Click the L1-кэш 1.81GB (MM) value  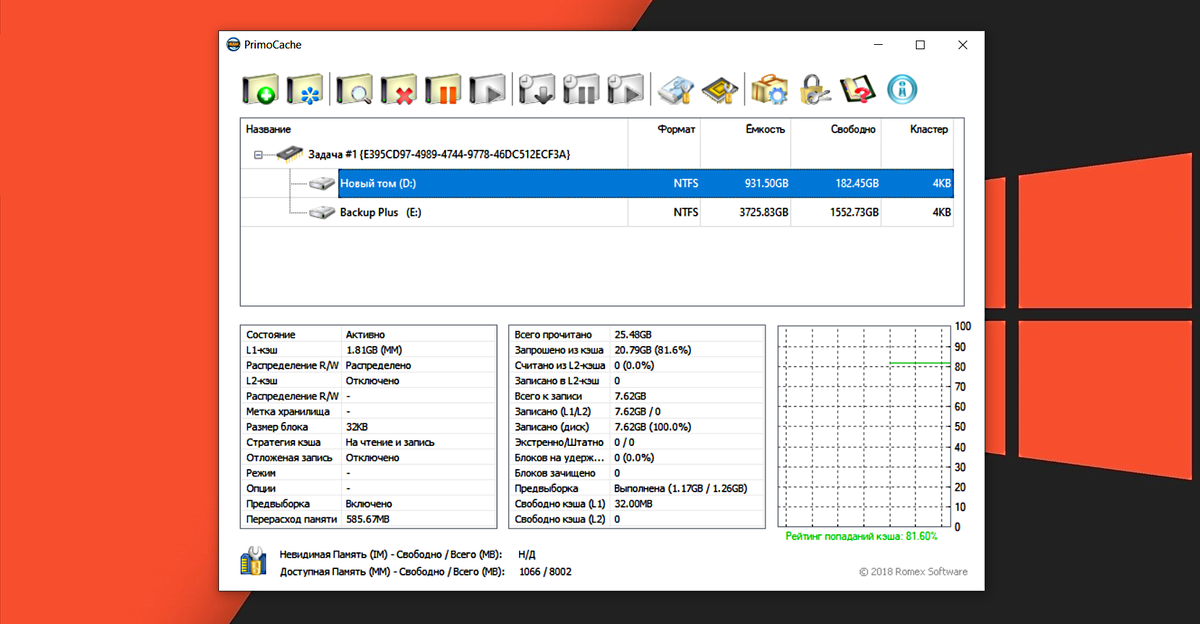376,350
